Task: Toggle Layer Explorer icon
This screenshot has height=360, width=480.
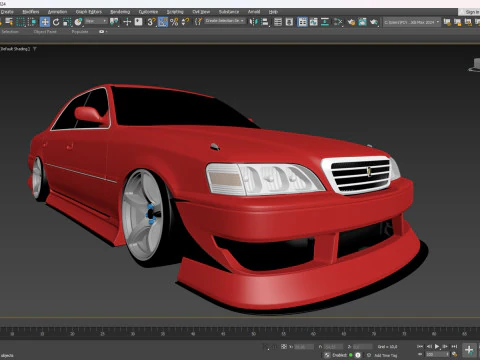Action: coord(289,22)
